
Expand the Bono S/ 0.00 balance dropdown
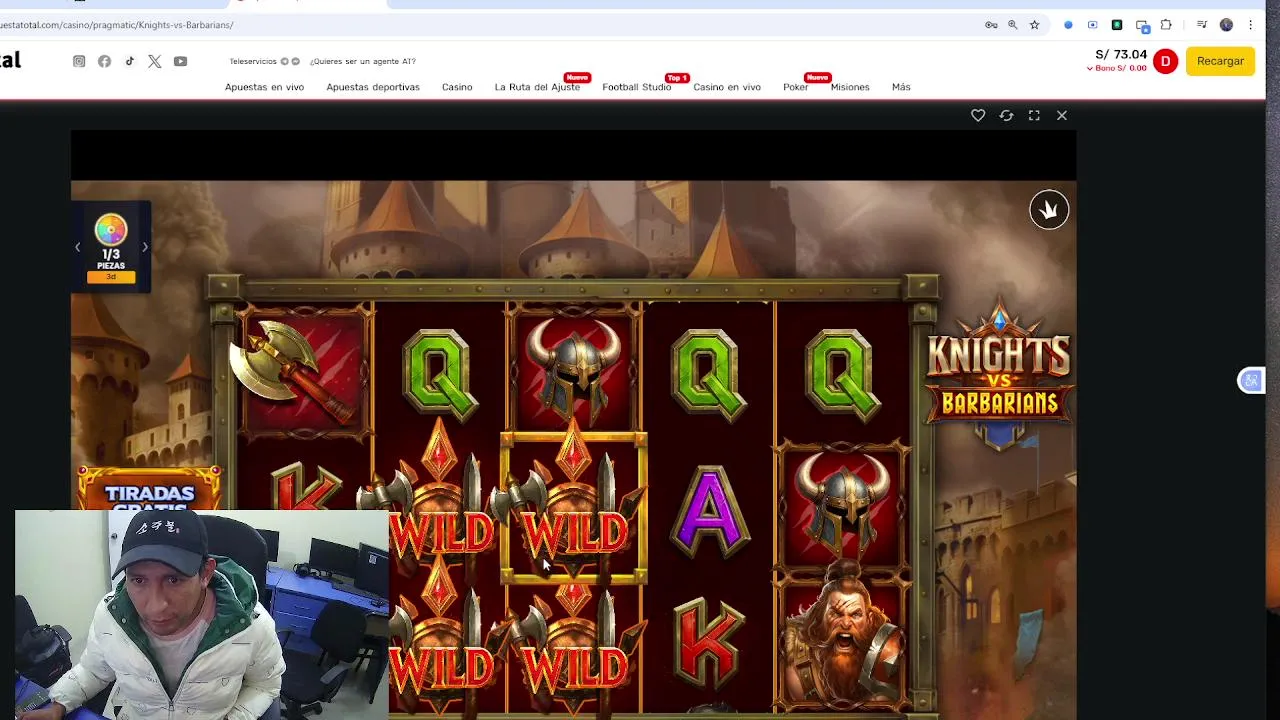pyautogui.click(x=1117, y=68)
